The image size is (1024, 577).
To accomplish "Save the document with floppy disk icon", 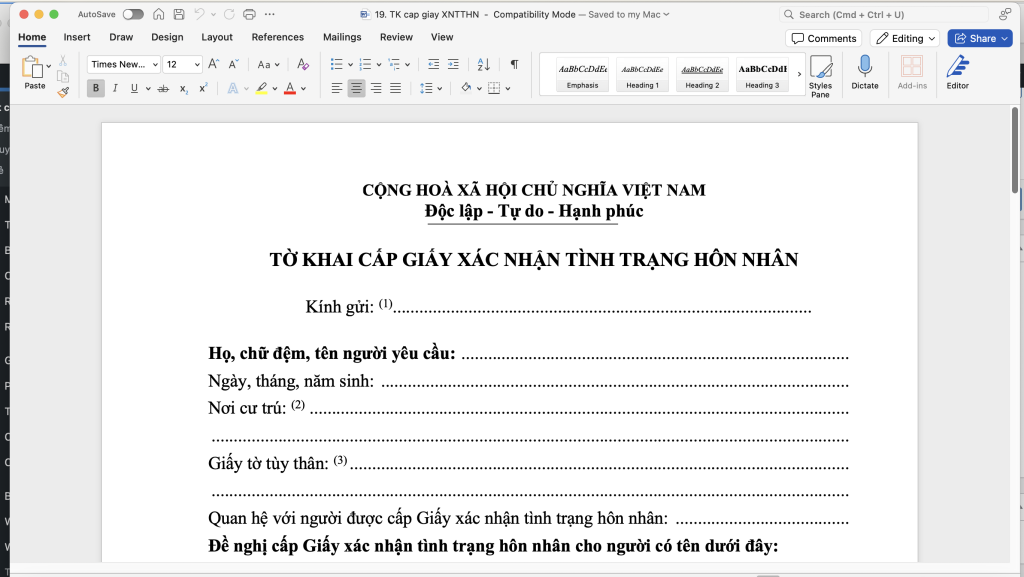I will pyautogui.click(x=178, y=15).
